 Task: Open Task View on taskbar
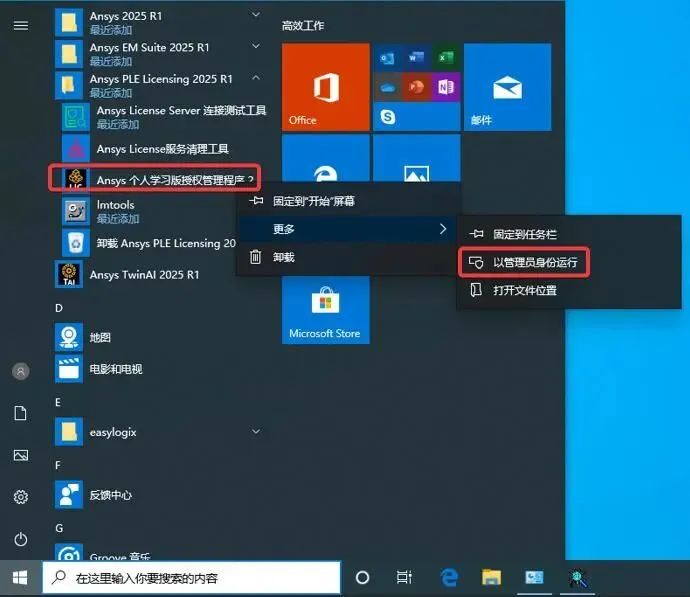tap(404, 578)
